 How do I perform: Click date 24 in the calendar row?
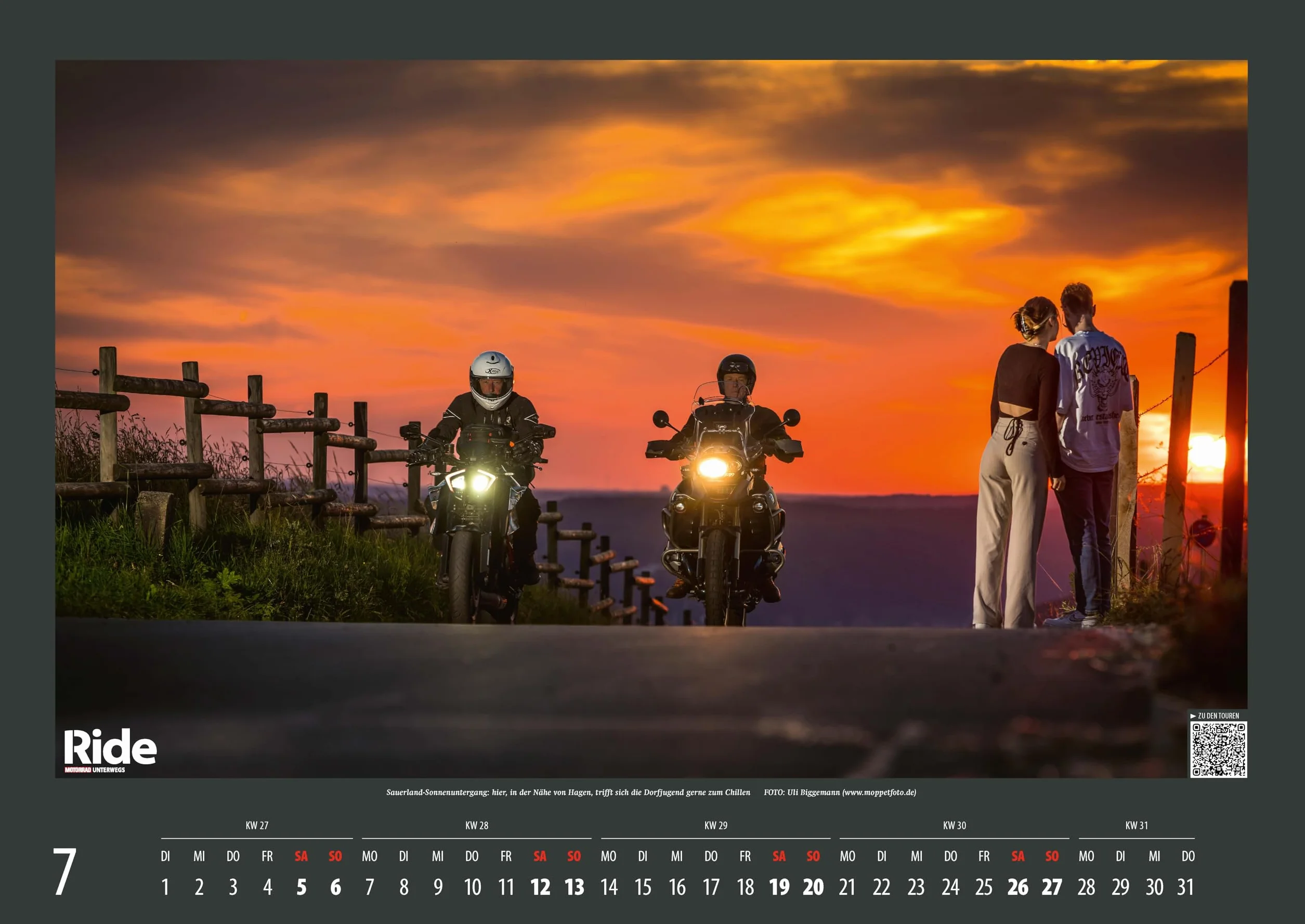click(949, 888)
